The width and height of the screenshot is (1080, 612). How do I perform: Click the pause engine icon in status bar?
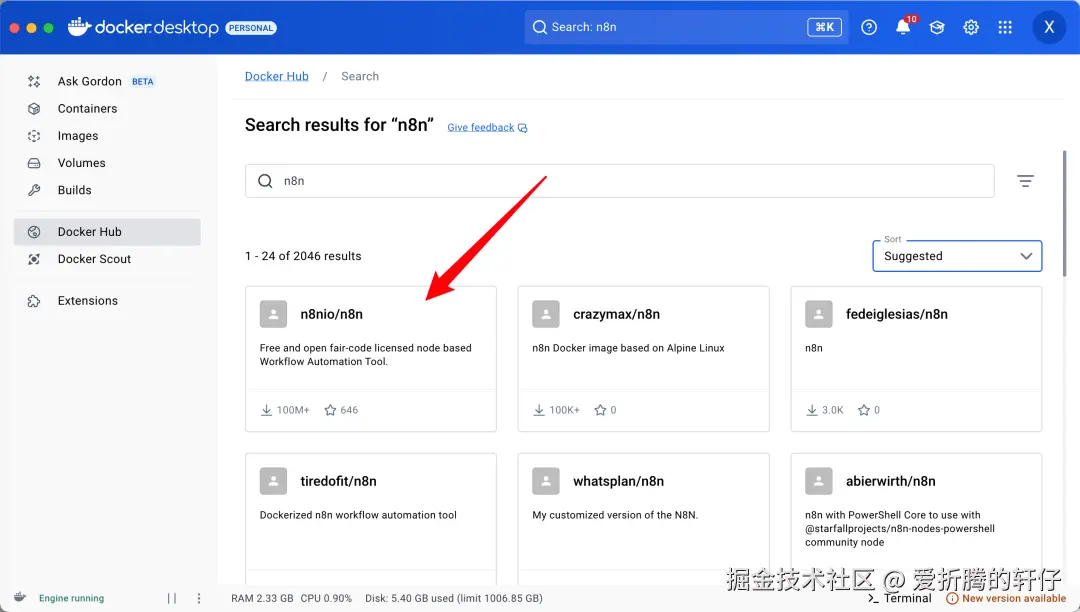click(x=172, y=598)
